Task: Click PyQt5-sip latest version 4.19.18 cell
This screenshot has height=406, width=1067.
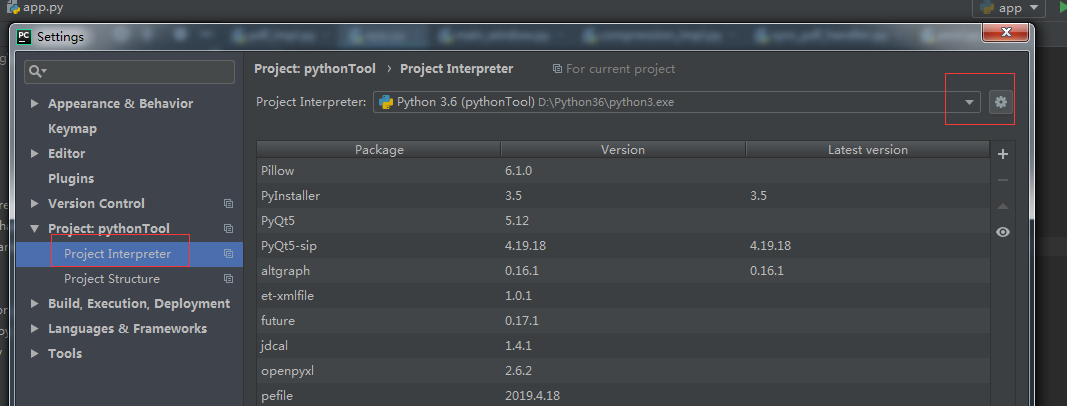Action: pos(770,246)
